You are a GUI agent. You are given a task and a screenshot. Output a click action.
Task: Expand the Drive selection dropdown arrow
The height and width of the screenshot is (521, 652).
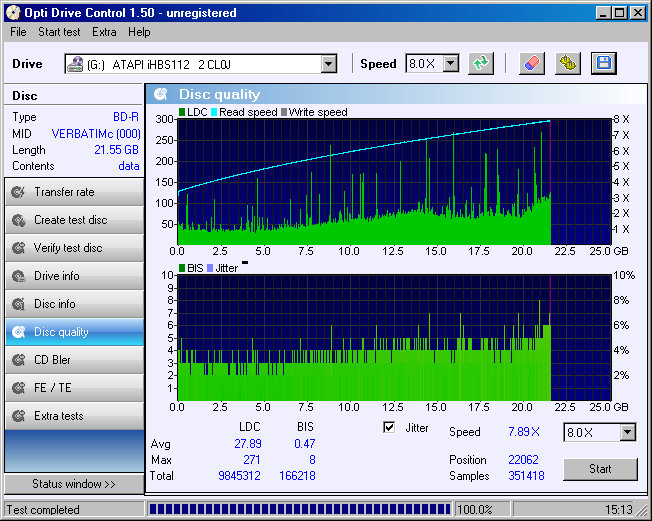328,64
